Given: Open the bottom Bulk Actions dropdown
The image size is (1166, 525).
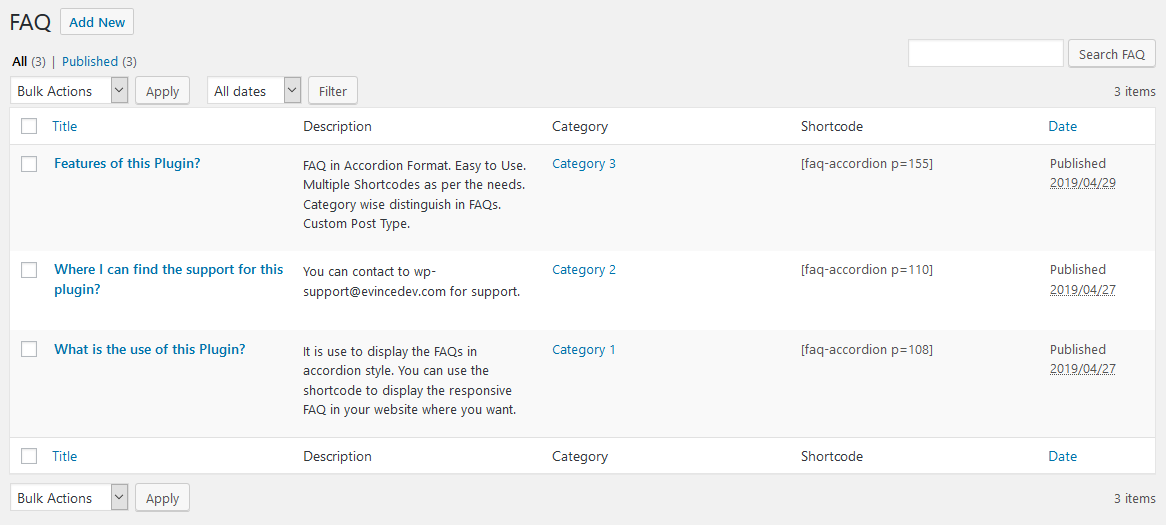Looking at the screenshot, I should tap(69, 498).
